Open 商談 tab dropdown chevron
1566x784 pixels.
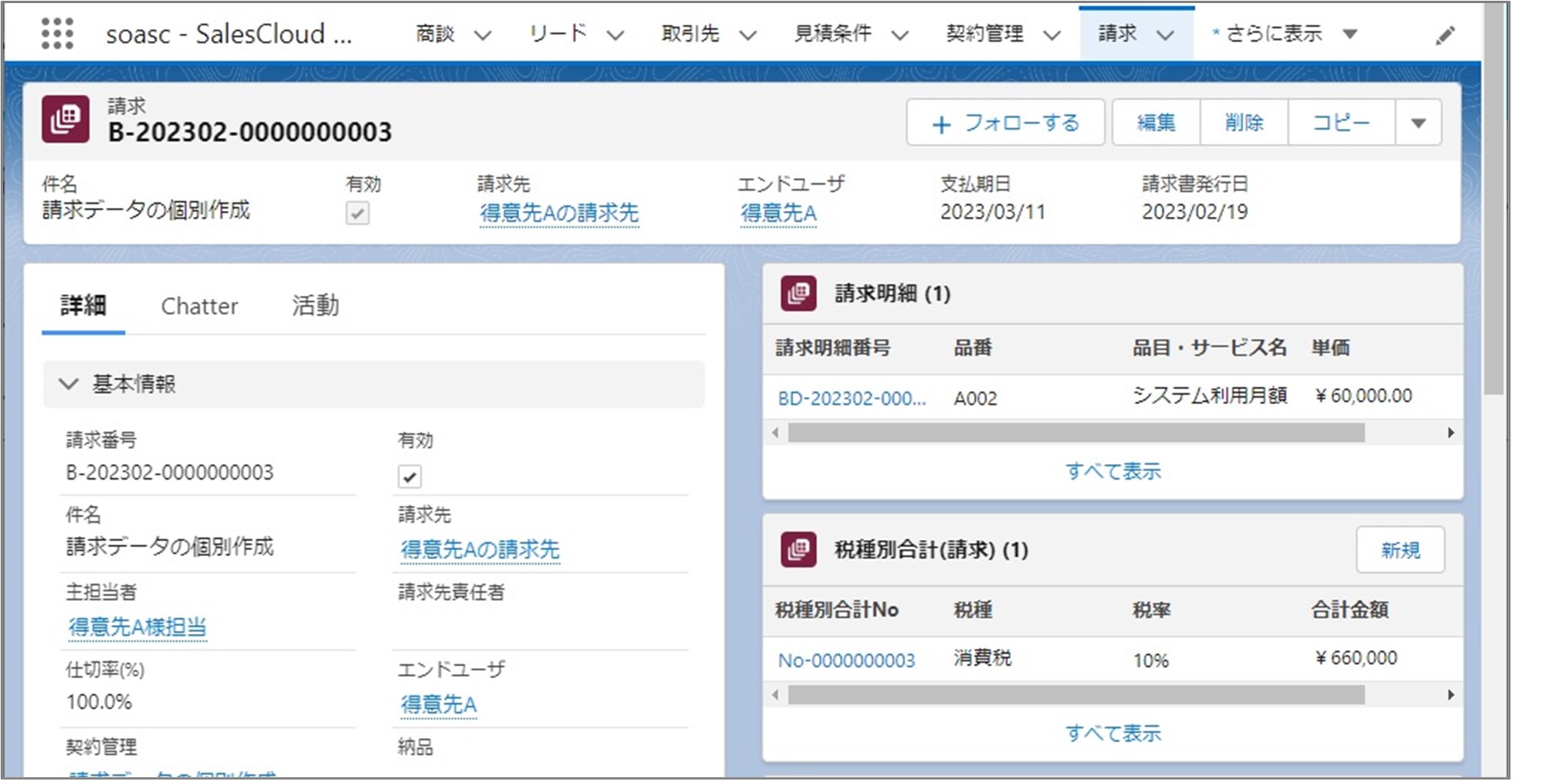[x=483, y=35]
